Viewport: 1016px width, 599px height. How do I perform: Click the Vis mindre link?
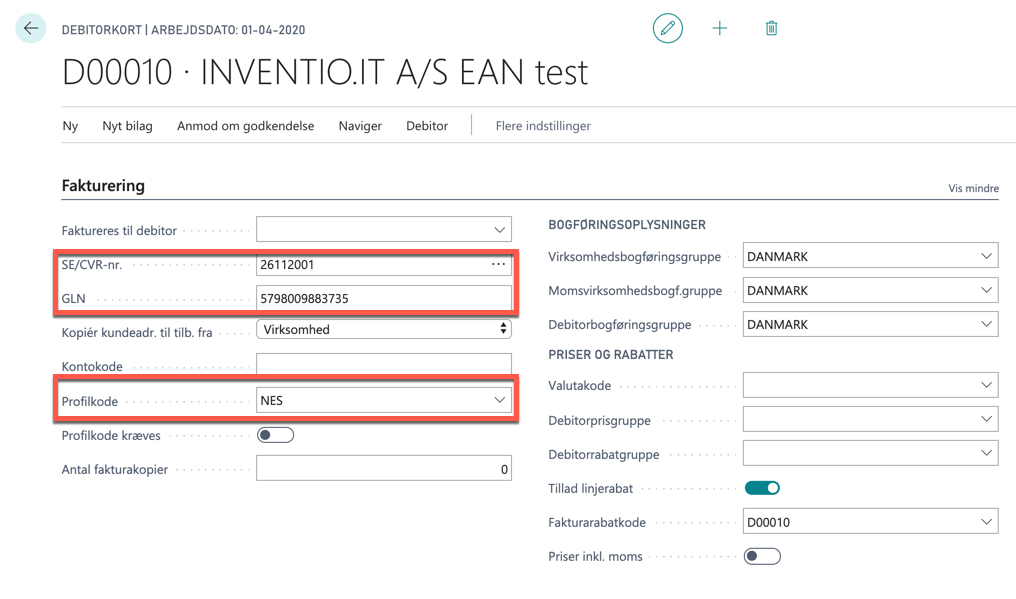973,189
